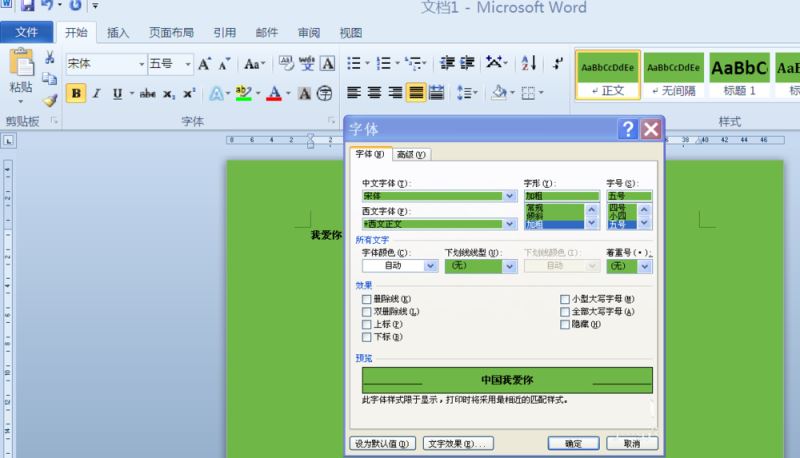Viewport: 800px width, 458px height.
Task: Click the bulleted list icon
Action: 354,63
